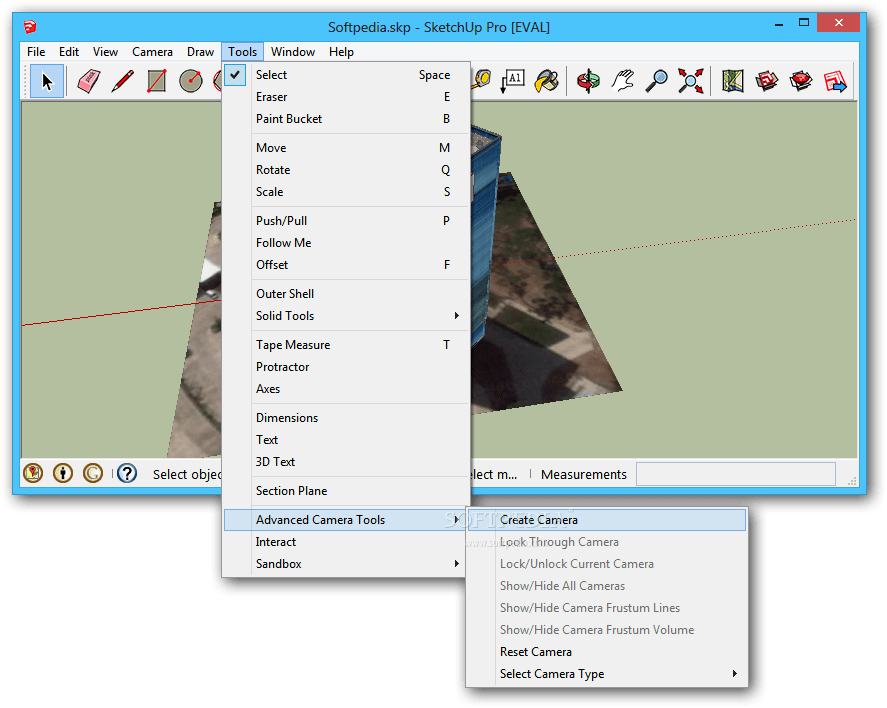Screen dimensions: 887x708
Task: Pick the Paint Bucket toolbar icon
Action: pyautogui.click(x=546, y=81)
